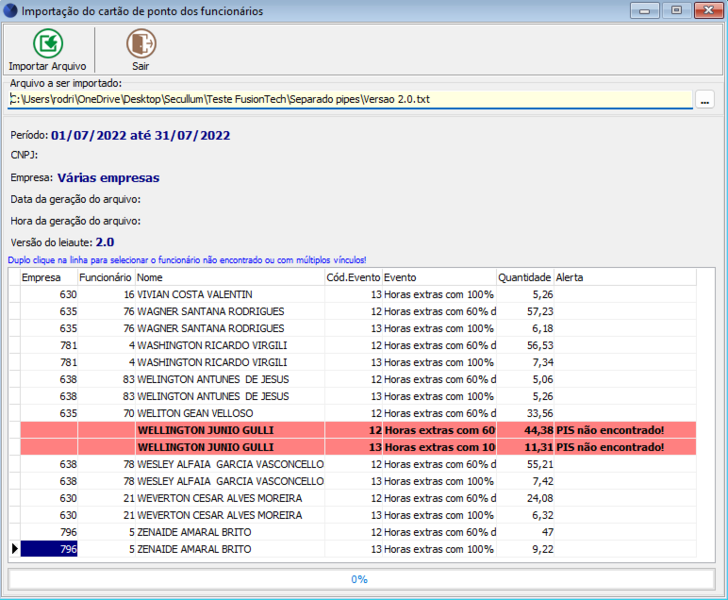This screenshot has width=728, height=600.
Task: Click the current-row arrow indicator
Action: pos(14,549)
